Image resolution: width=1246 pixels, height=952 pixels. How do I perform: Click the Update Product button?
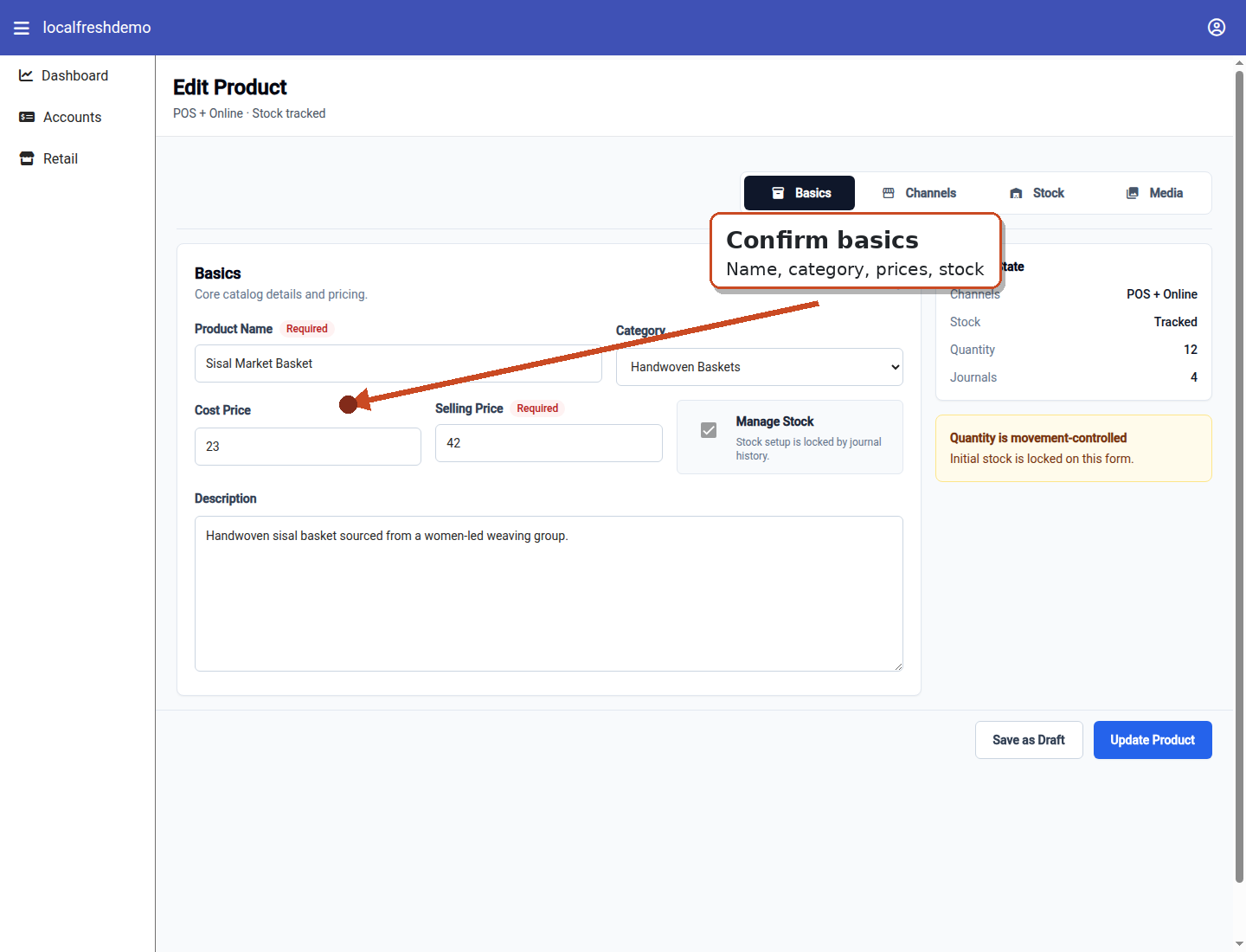click(x=1153, y=740)
